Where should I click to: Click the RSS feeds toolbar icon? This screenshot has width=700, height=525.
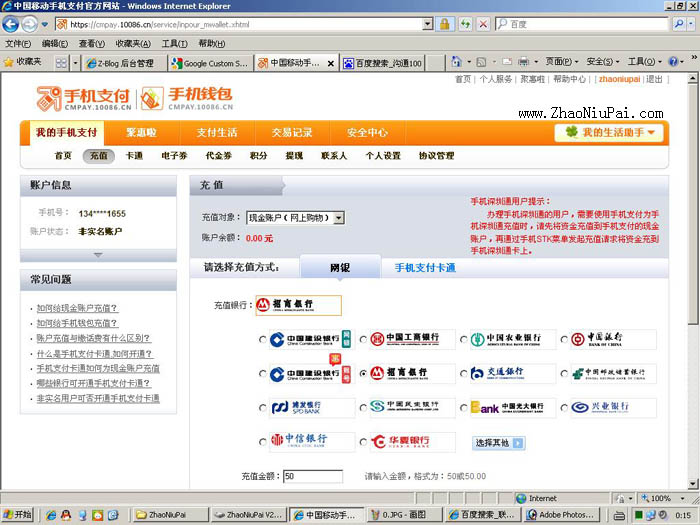[x=481, y=62]
